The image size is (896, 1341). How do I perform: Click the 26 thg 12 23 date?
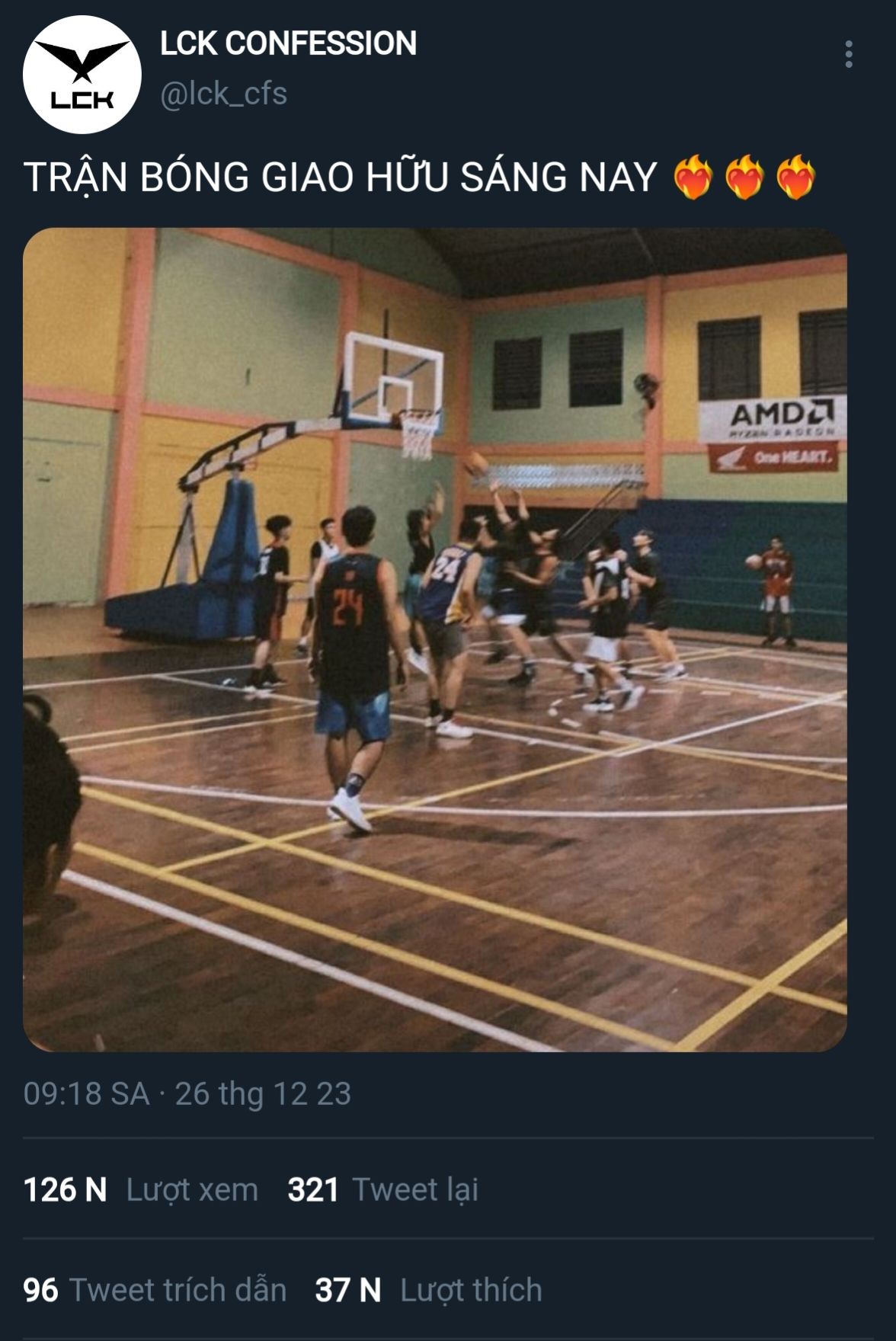pos(263,1093)
